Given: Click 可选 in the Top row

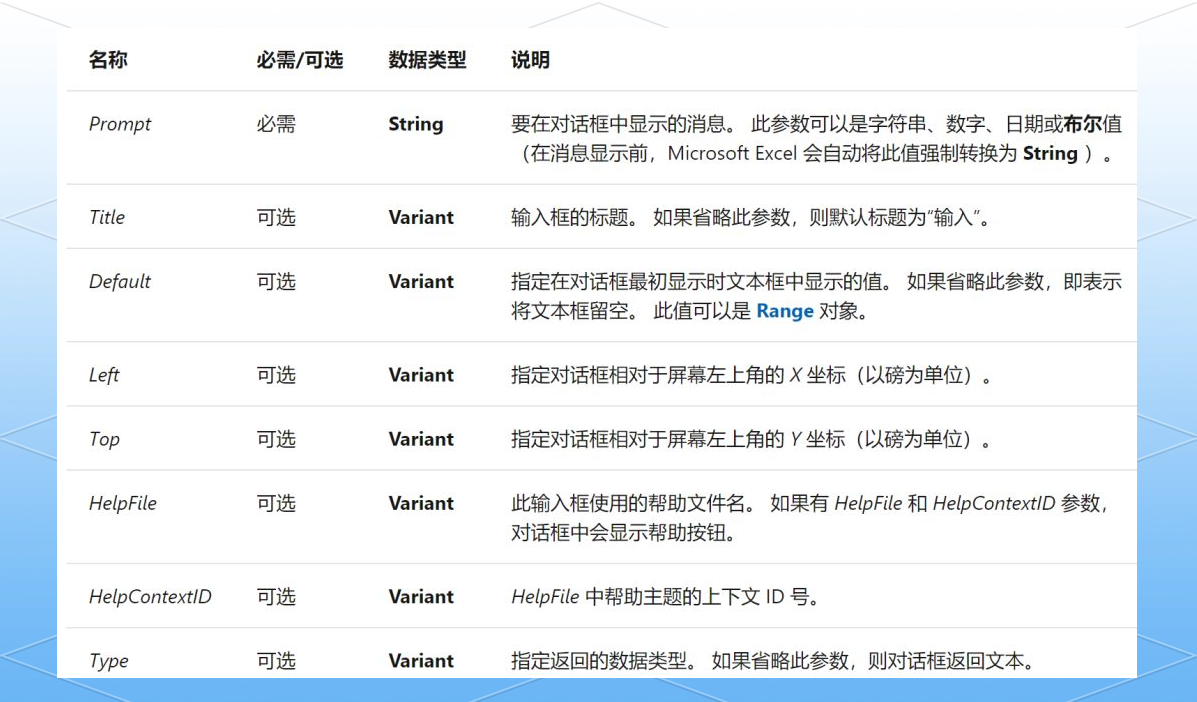Looking at the screenshot, I should click(x=276, y=440).
